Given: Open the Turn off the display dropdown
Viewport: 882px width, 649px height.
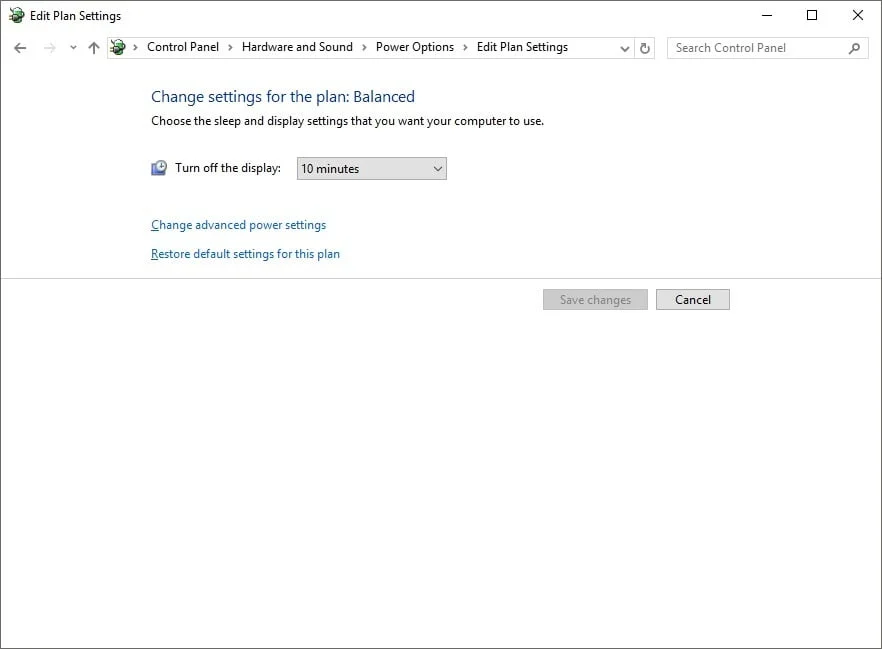Looking at the screenshot, I should tap(371, 169).
